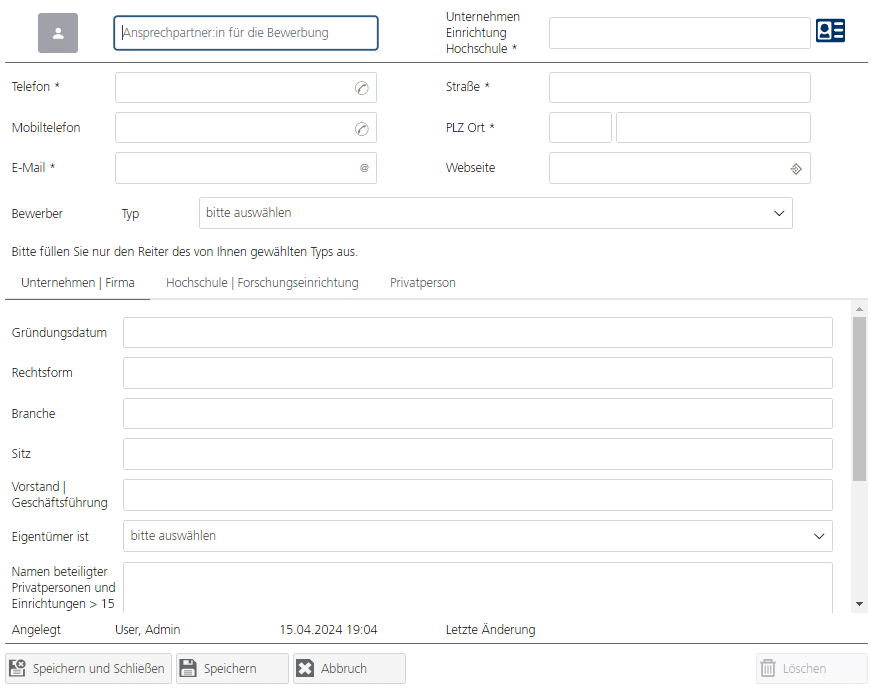Click the phone dial icon in Mobiltelefon field

[x=362, y=129]
